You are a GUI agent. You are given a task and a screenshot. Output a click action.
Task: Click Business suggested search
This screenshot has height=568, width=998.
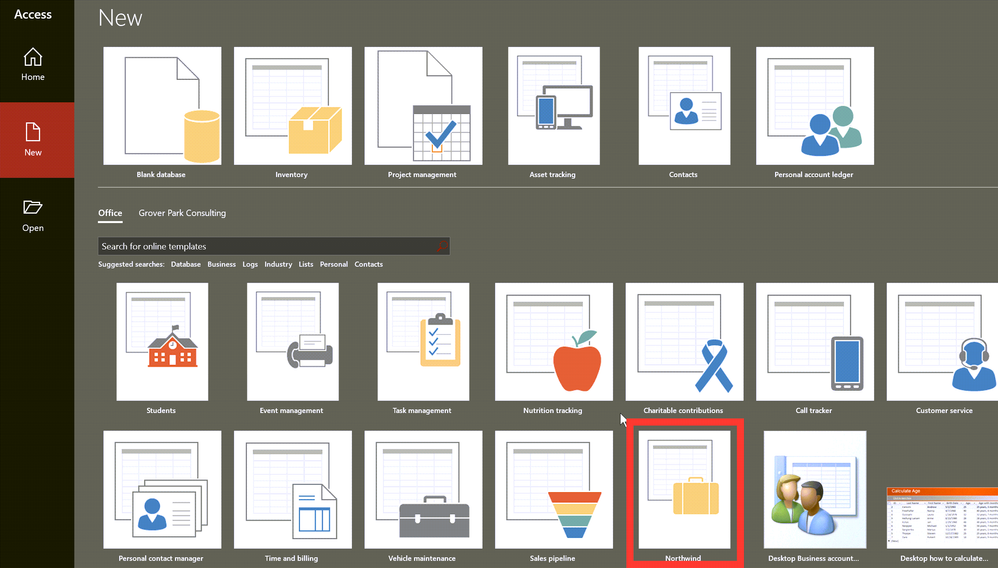(x=221, y=264)
